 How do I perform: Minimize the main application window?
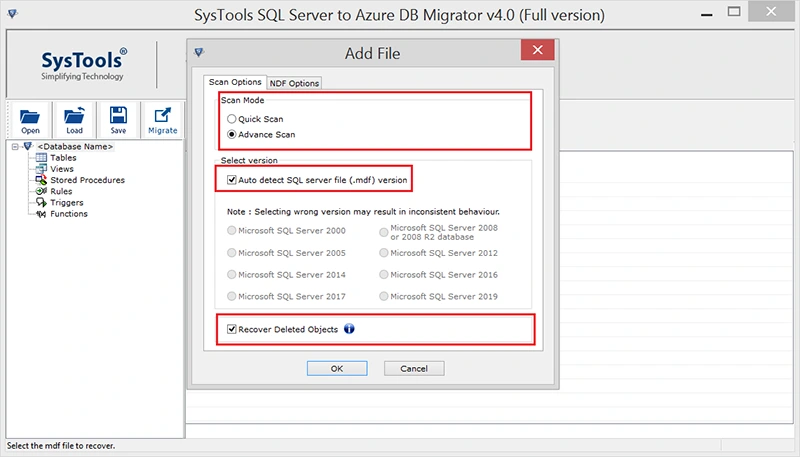(x=707, y=13)
